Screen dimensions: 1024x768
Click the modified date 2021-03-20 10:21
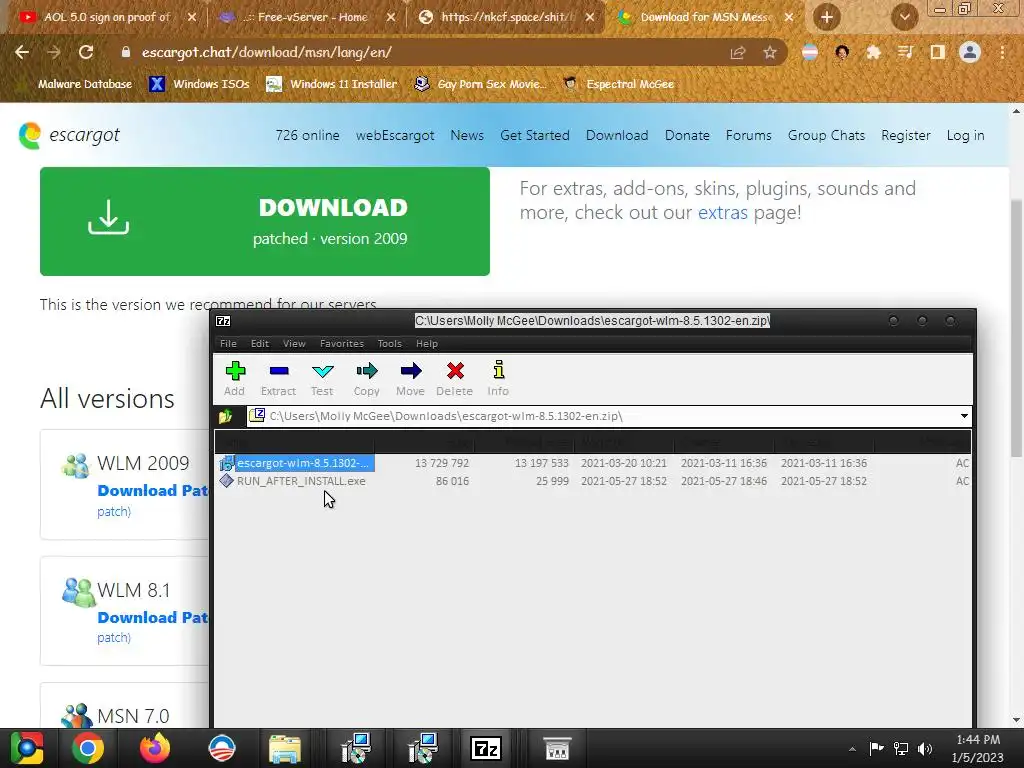click(x=624, y=463)
